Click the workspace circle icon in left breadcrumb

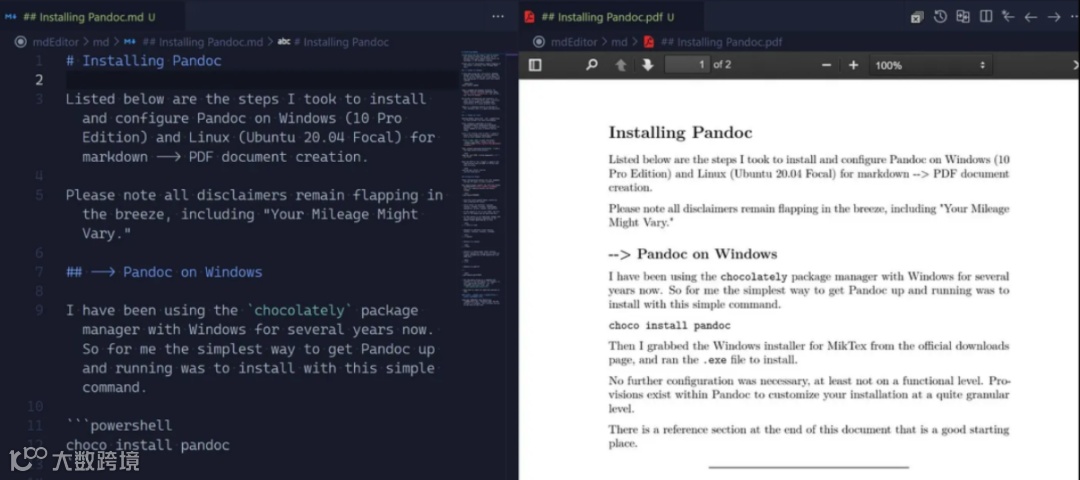20,42
